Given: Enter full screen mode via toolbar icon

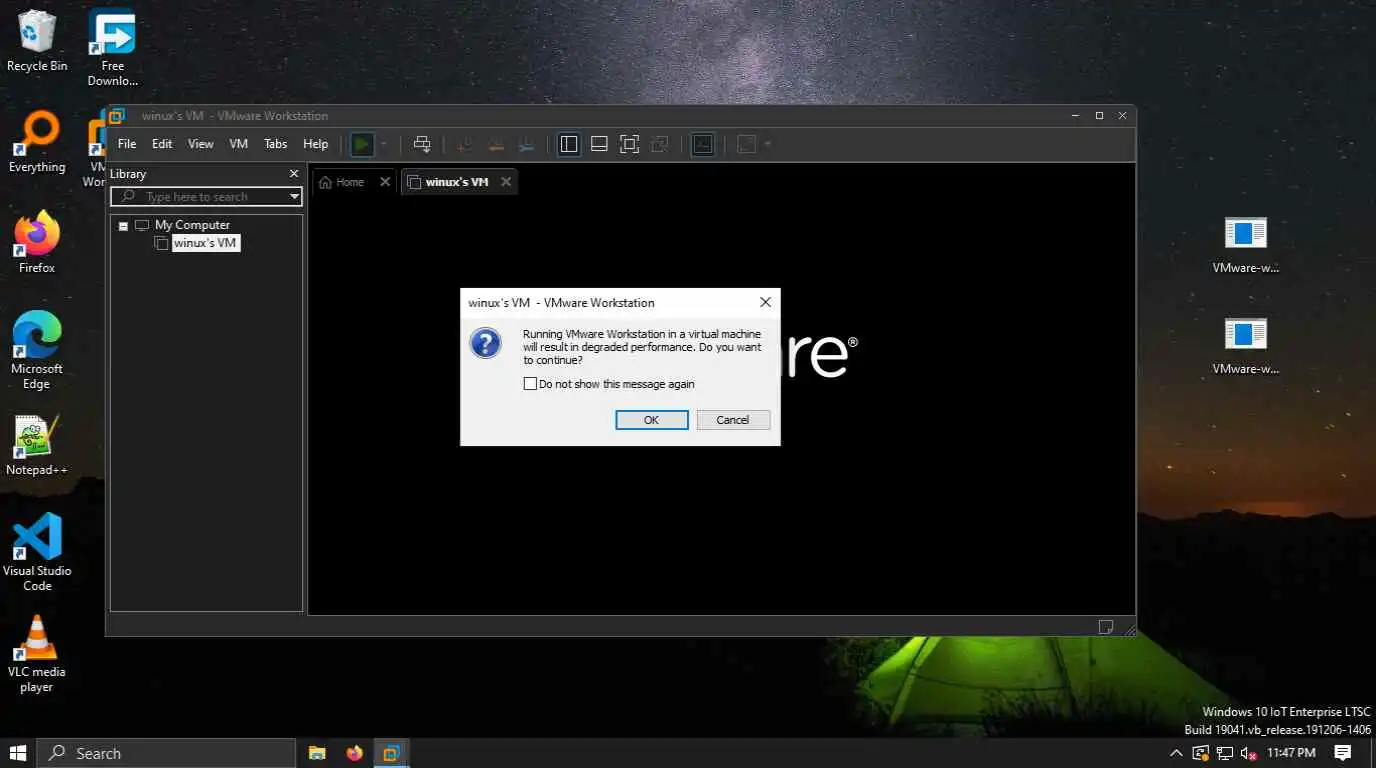Looking at the screenshot, I should coord(629,144).
